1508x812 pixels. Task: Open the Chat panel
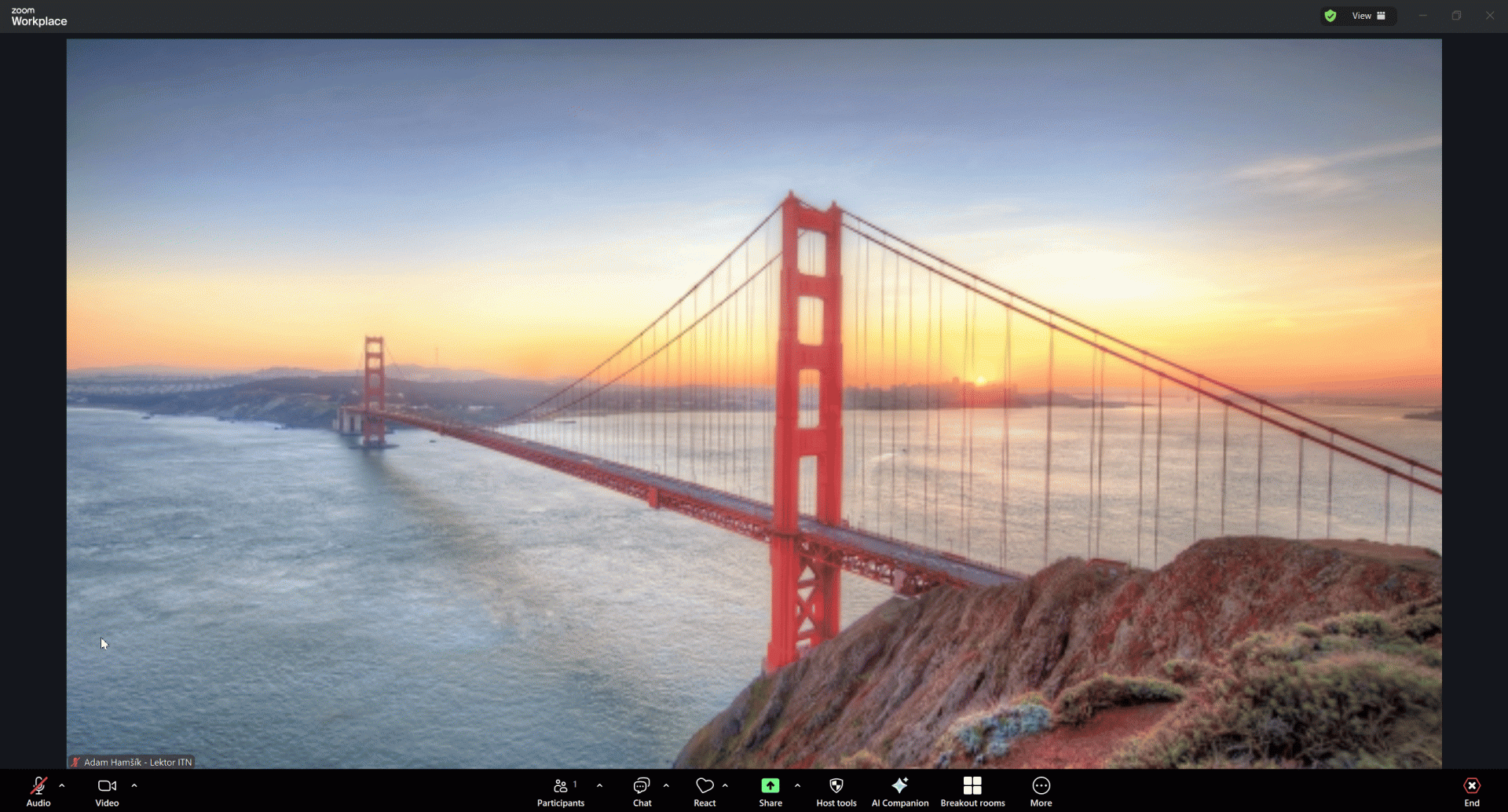coord(642,791)
